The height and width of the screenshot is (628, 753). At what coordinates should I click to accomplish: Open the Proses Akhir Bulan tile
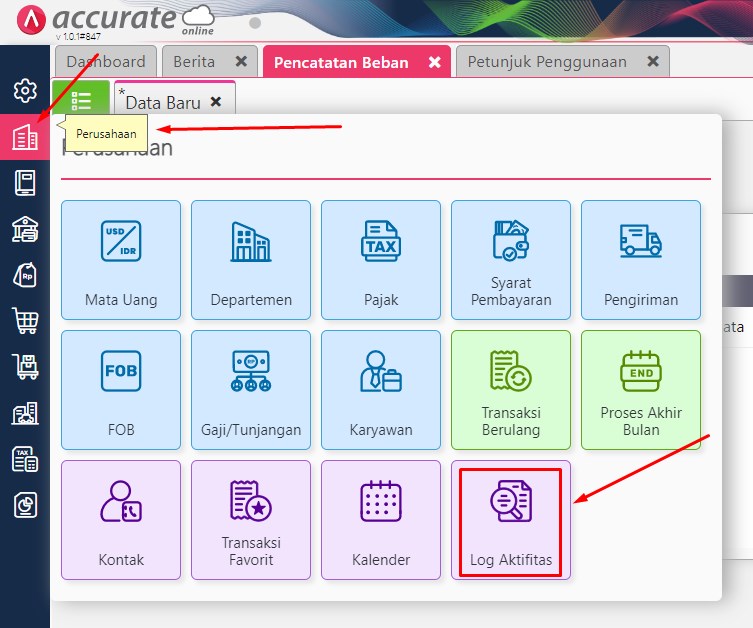pyautogui.click(x=641, y=390)
